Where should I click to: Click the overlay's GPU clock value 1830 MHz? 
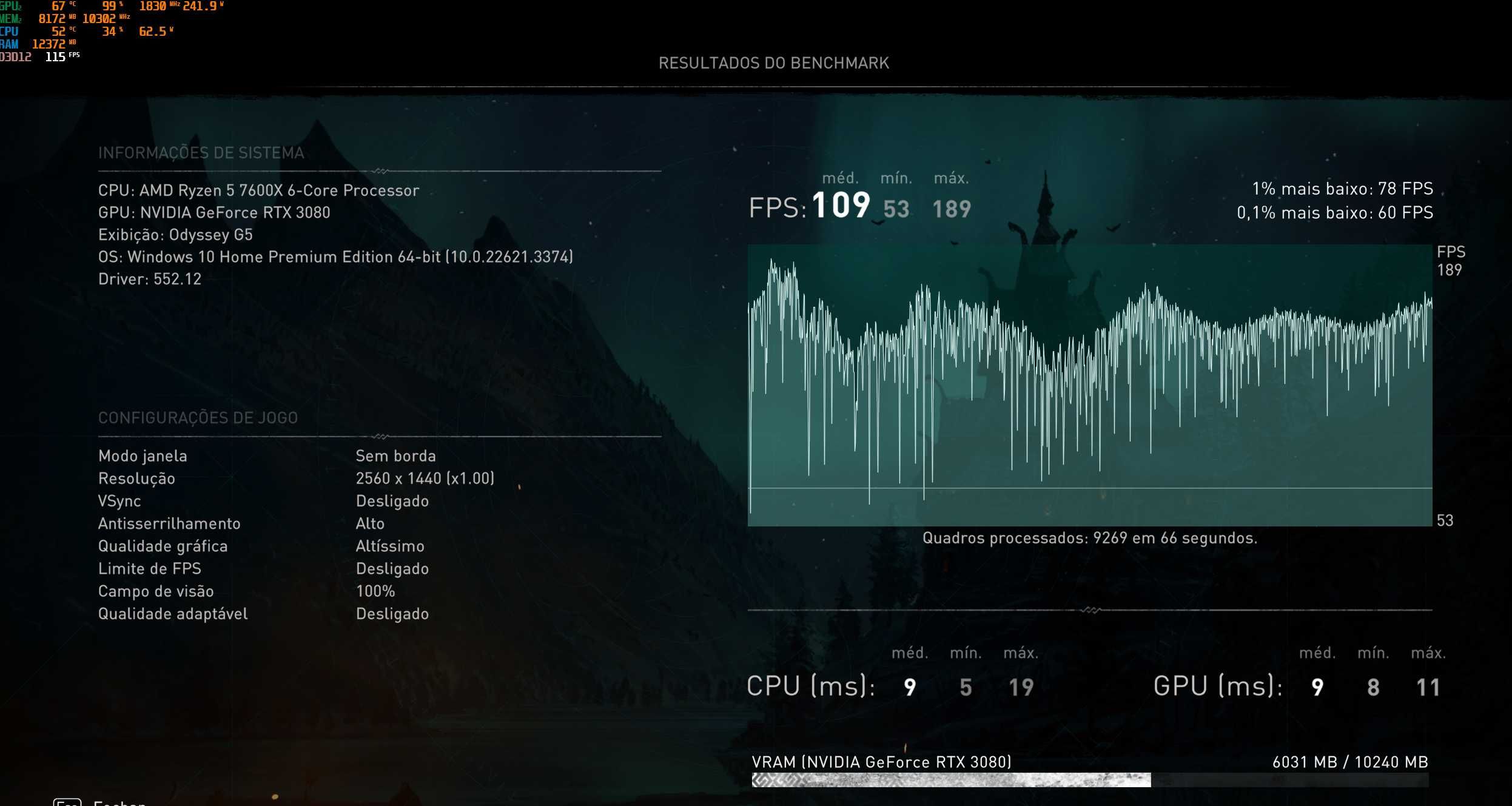[x=159, y=6]
